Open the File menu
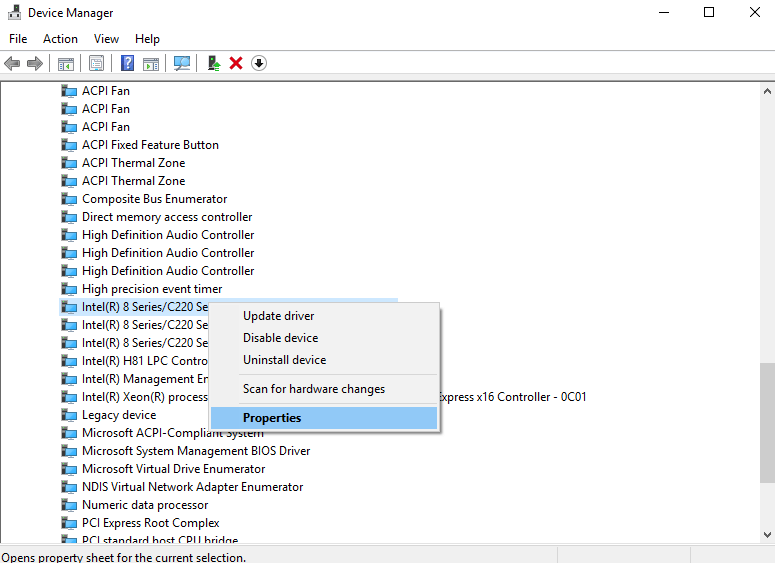 tap(18, 39)
